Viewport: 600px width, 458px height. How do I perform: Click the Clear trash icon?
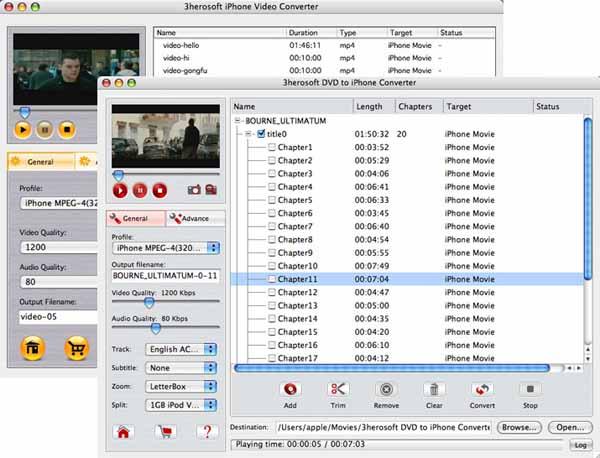[434, 390]
